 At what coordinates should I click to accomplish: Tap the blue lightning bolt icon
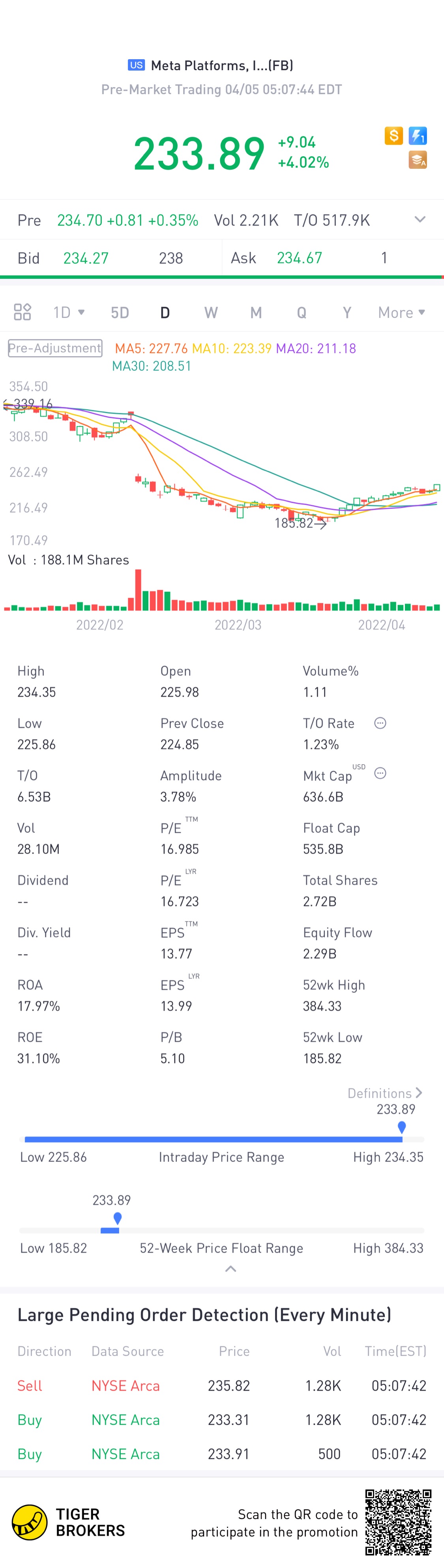click(x=418, y=135)
